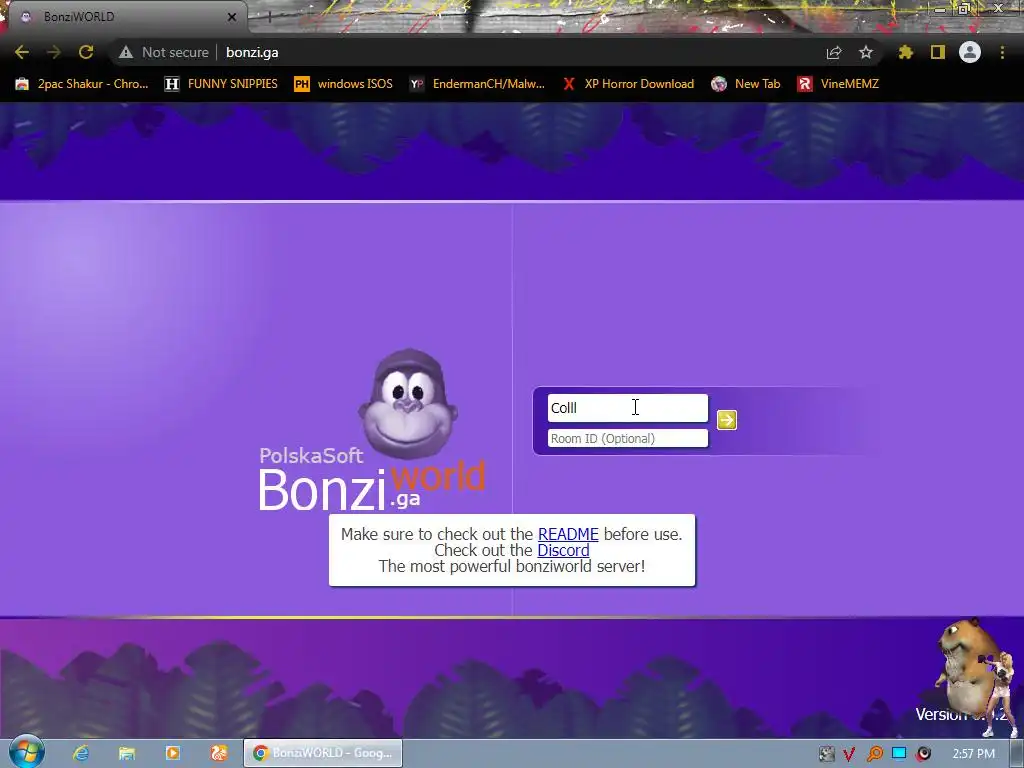Open a new browser tab with plus
The height and width of the screenshot is (768, 1024).
click(268, 17)
